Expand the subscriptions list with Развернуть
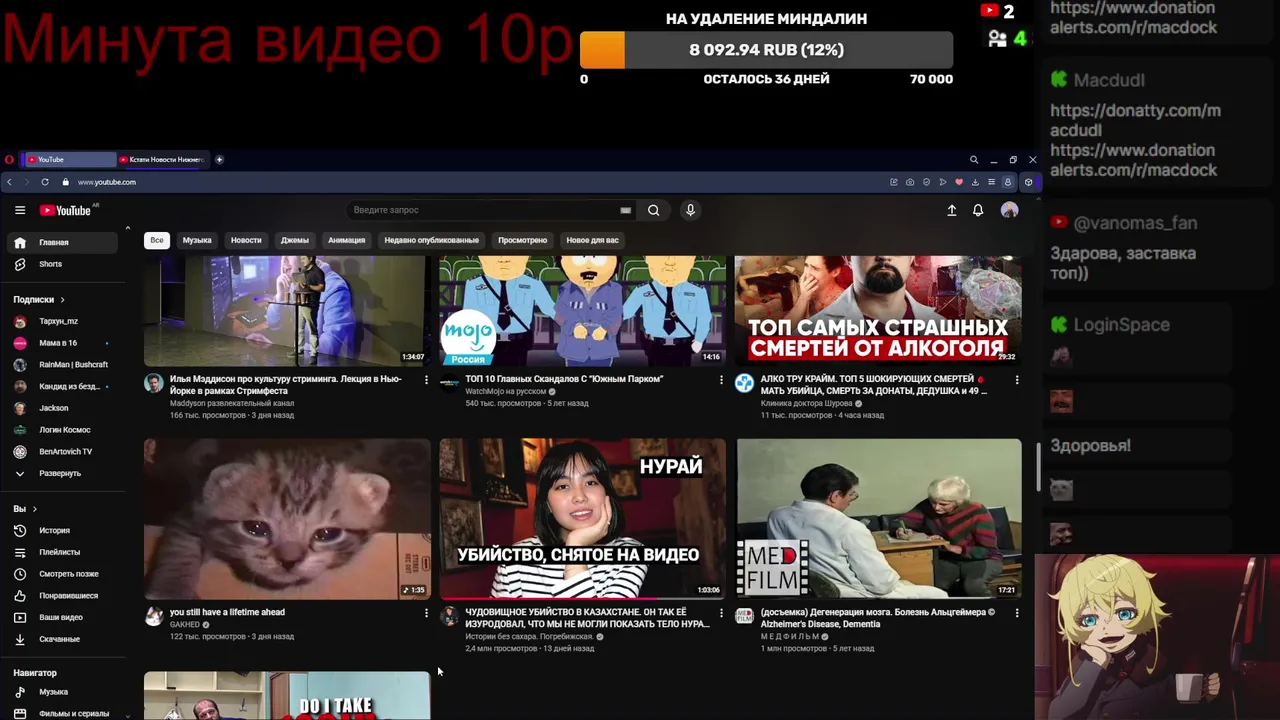Image resolution: width=1280 pixels, height=720 pixels. click(62, 473)
